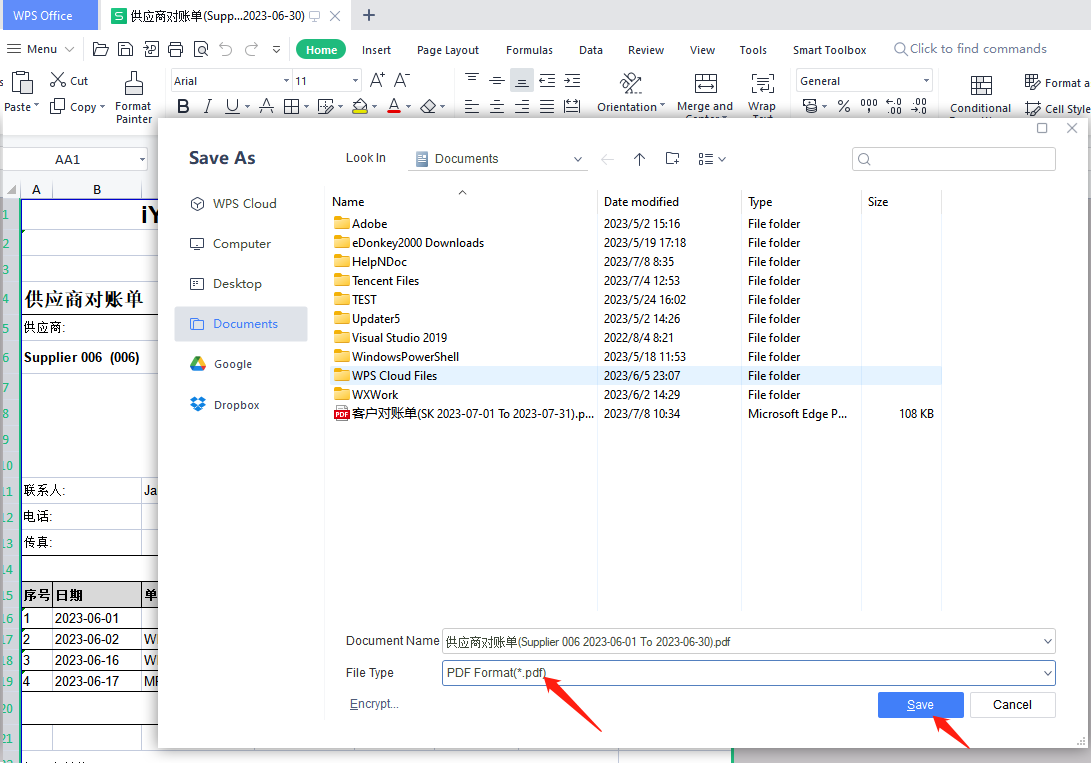Toggle Bold formatting
The width and height of the screenshot is (1091, 763).
[x=183, y=107]
